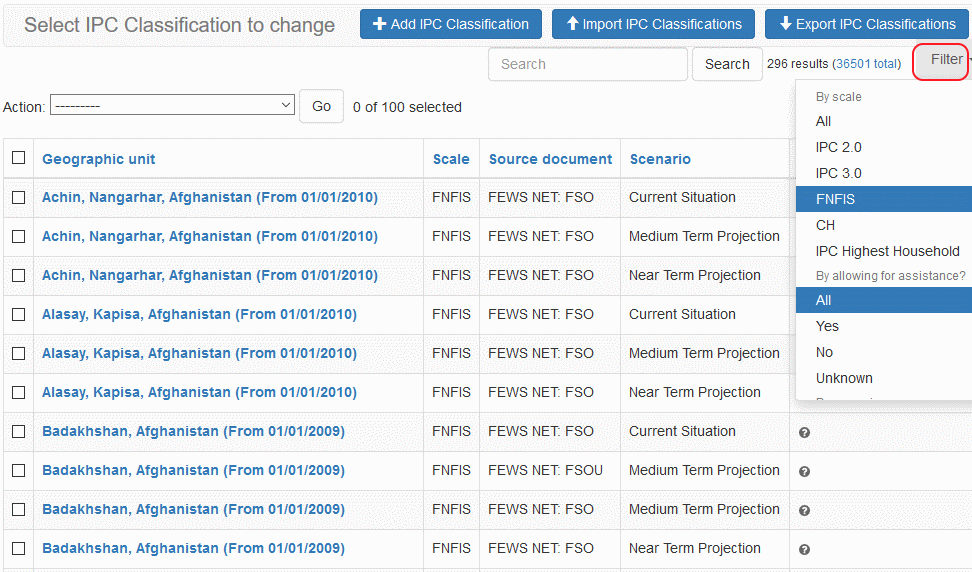
Task: Check the Alasay Medium Term Projection row
Action: point(18,354)
